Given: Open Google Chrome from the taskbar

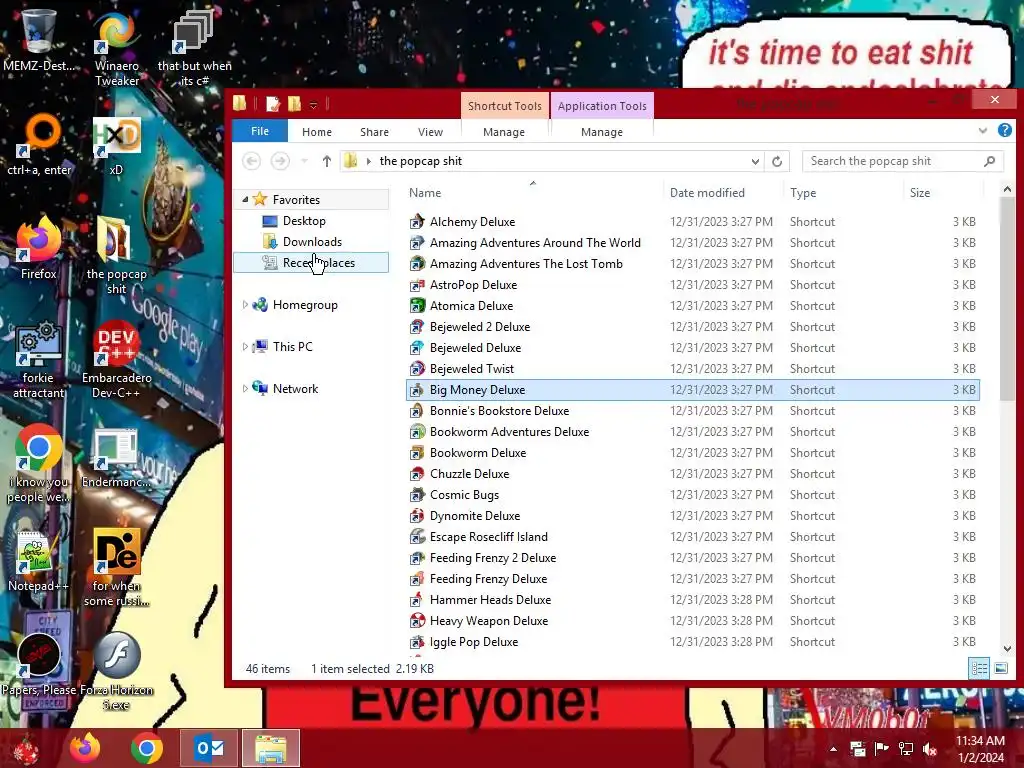Looking at the screenshot, I should point(147,748).
